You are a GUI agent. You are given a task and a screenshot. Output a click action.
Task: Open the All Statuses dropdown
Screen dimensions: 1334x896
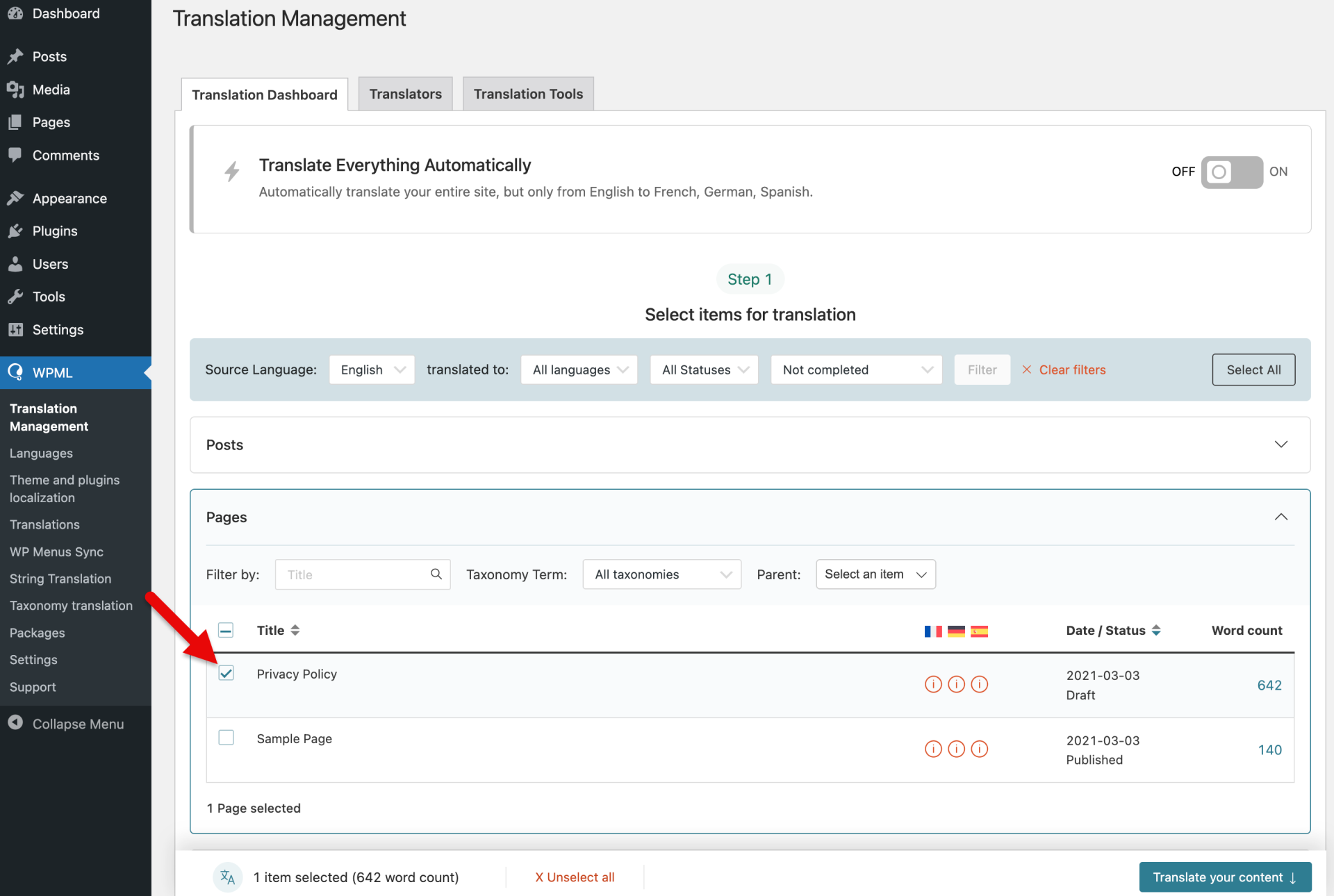tap(704, 370)
